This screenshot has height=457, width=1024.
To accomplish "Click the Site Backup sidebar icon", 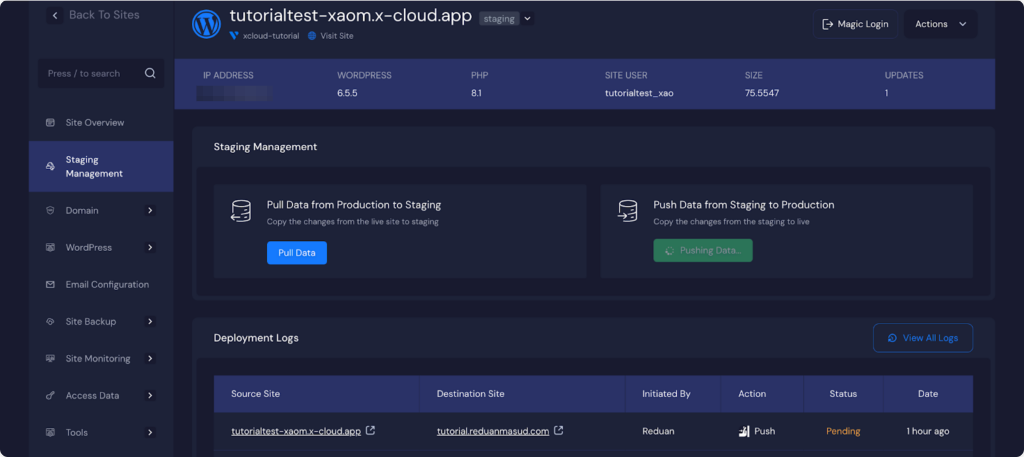I will coord(50,322).
